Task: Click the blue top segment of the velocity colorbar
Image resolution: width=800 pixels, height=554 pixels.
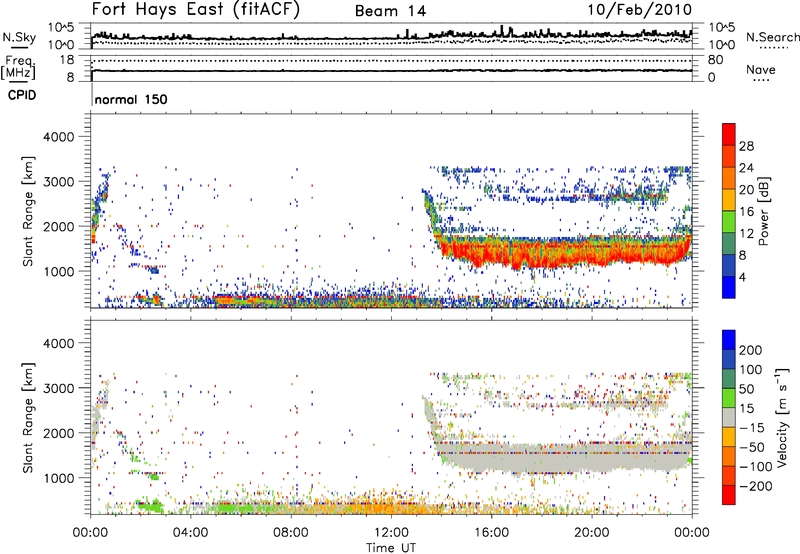Action: point(729,340)
